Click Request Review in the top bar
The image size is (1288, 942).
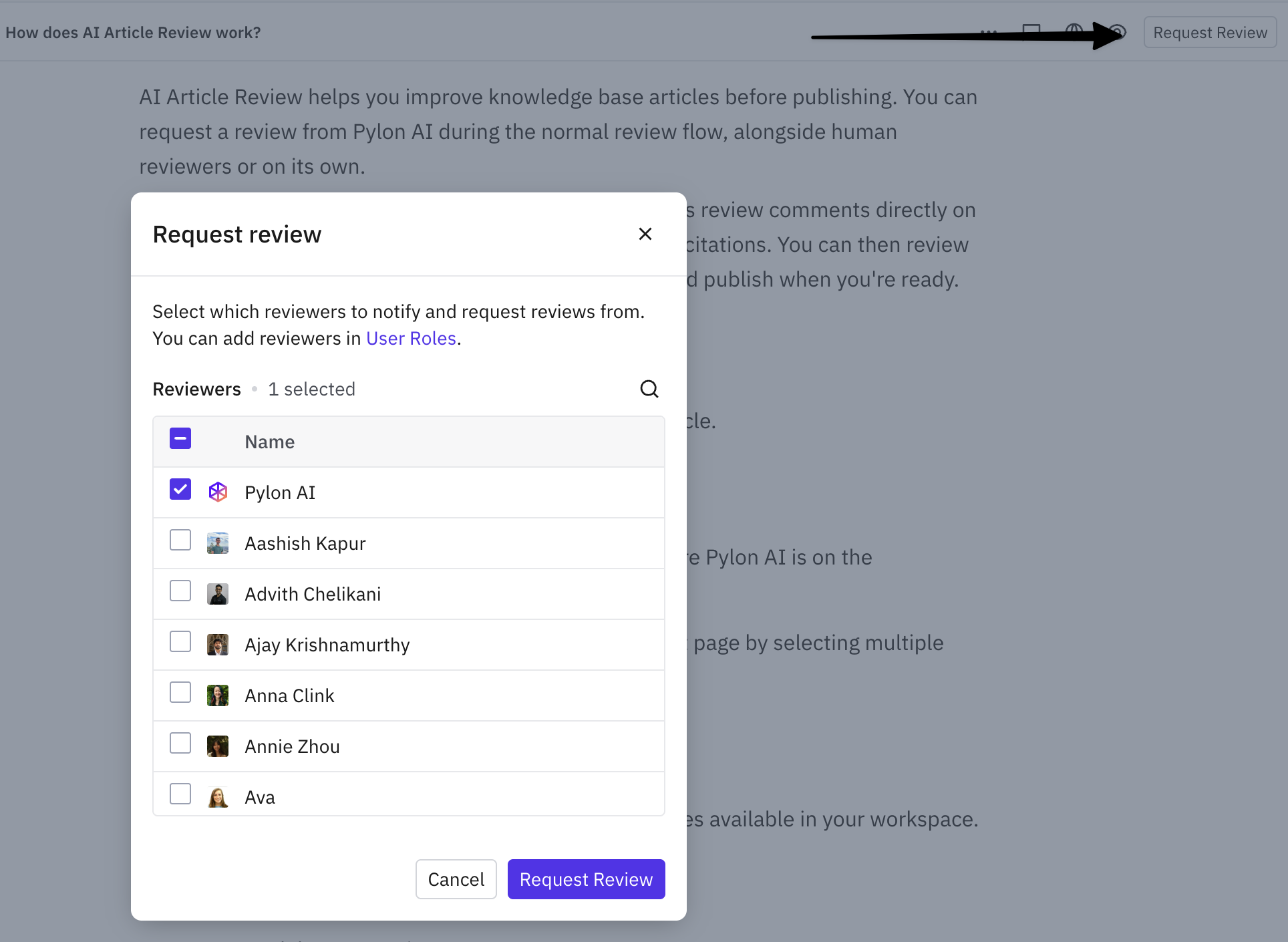point(1210,33)
